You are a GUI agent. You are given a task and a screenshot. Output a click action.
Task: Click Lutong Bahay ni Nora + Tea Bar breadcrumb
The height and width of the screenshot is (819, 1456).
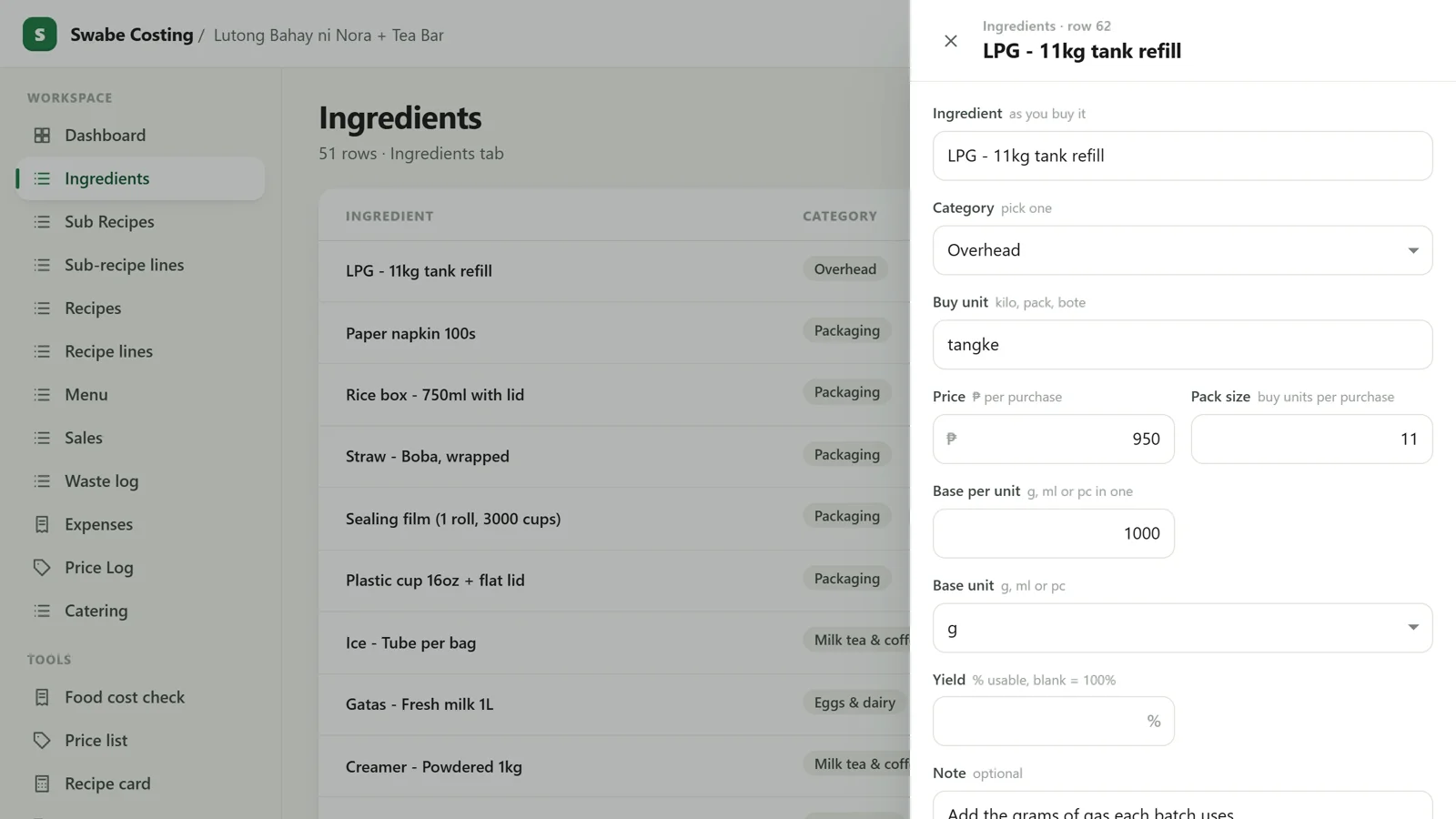coord(329,35)
